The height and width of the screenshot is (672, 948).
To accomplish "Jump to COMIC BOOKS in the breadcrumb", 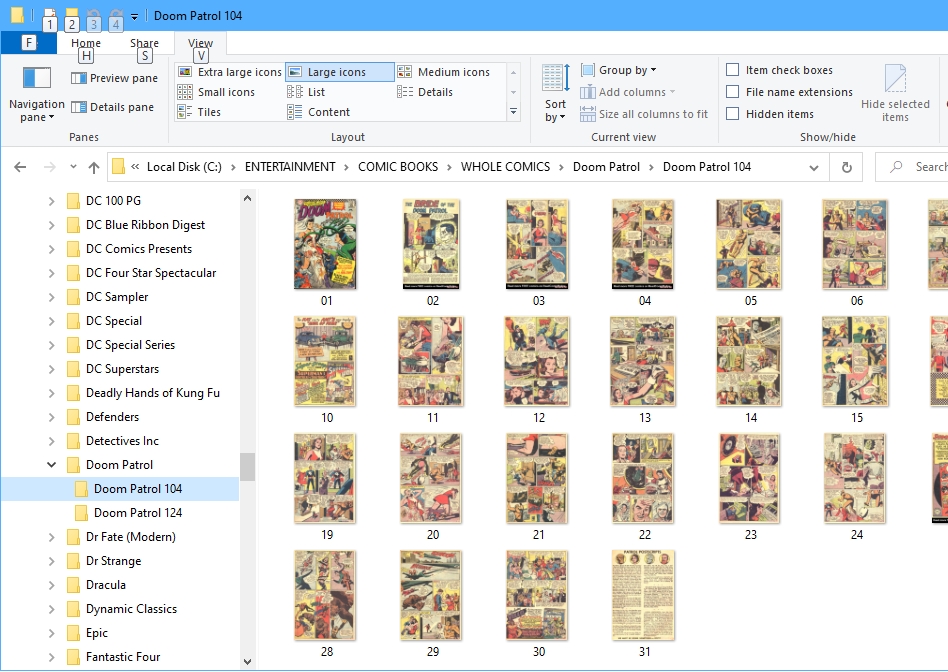I will click(x=398, y=167).
